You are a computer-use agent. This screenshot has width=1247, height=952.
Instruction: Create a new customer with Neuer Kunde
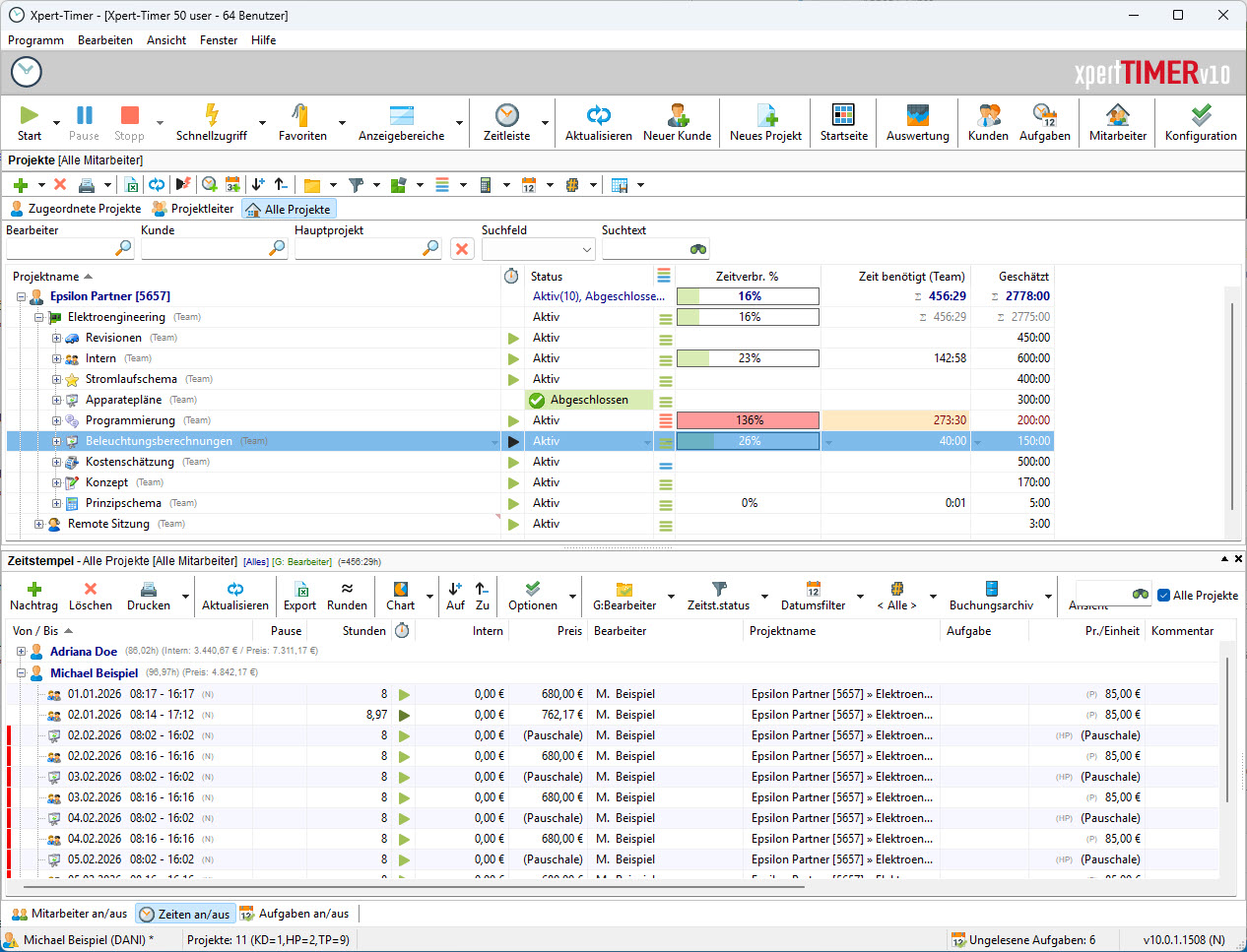pyautogui.click(x=677, y=123)
